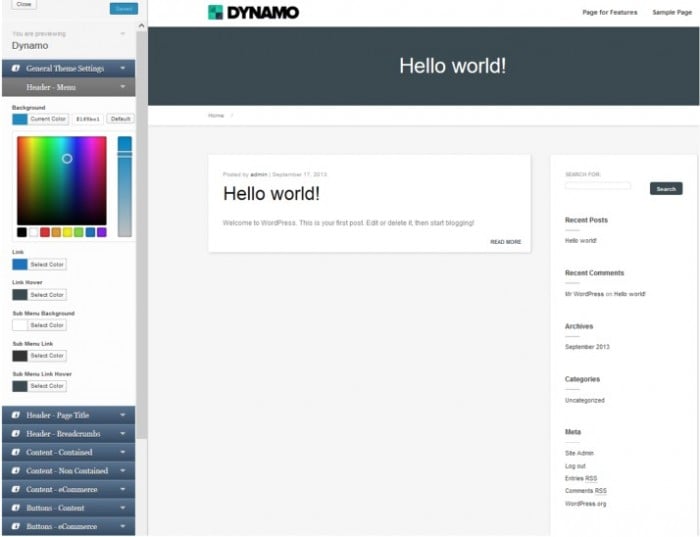Pick the purple palette swatch
Image resolution: width=700 pixels, height=537 pixels.
point(102,232)
